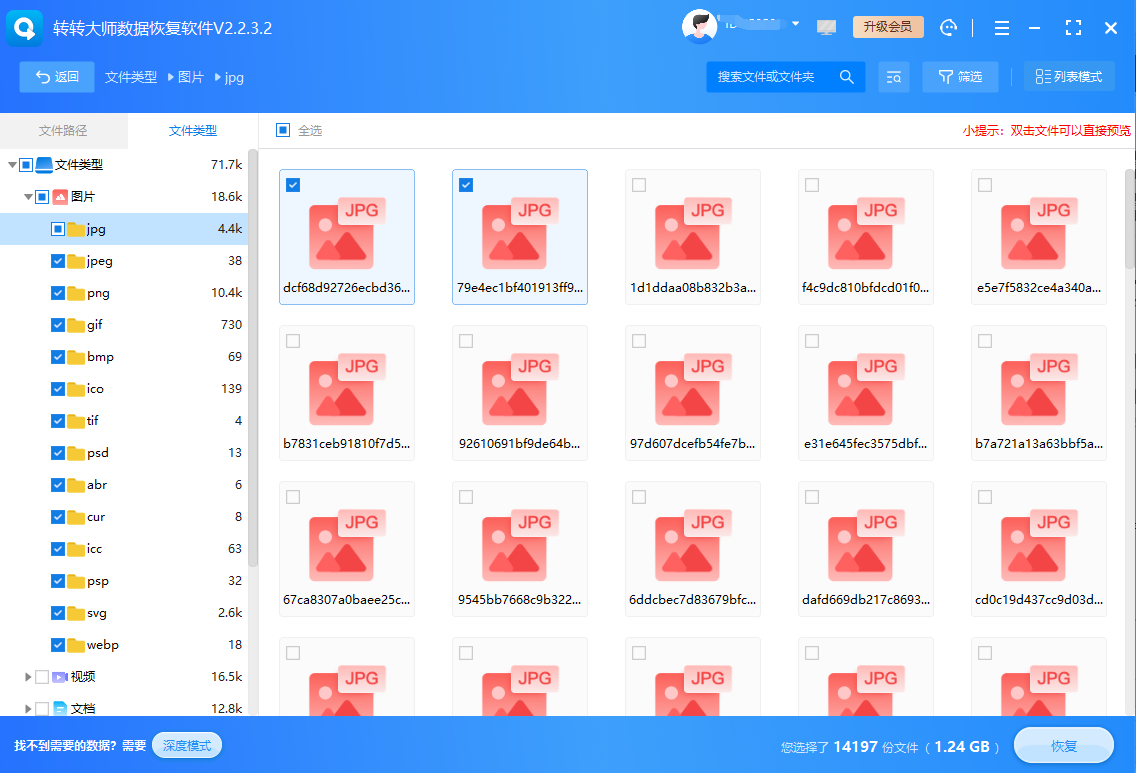
Task: Click the customer service headset icon
Action: [949, 28]
